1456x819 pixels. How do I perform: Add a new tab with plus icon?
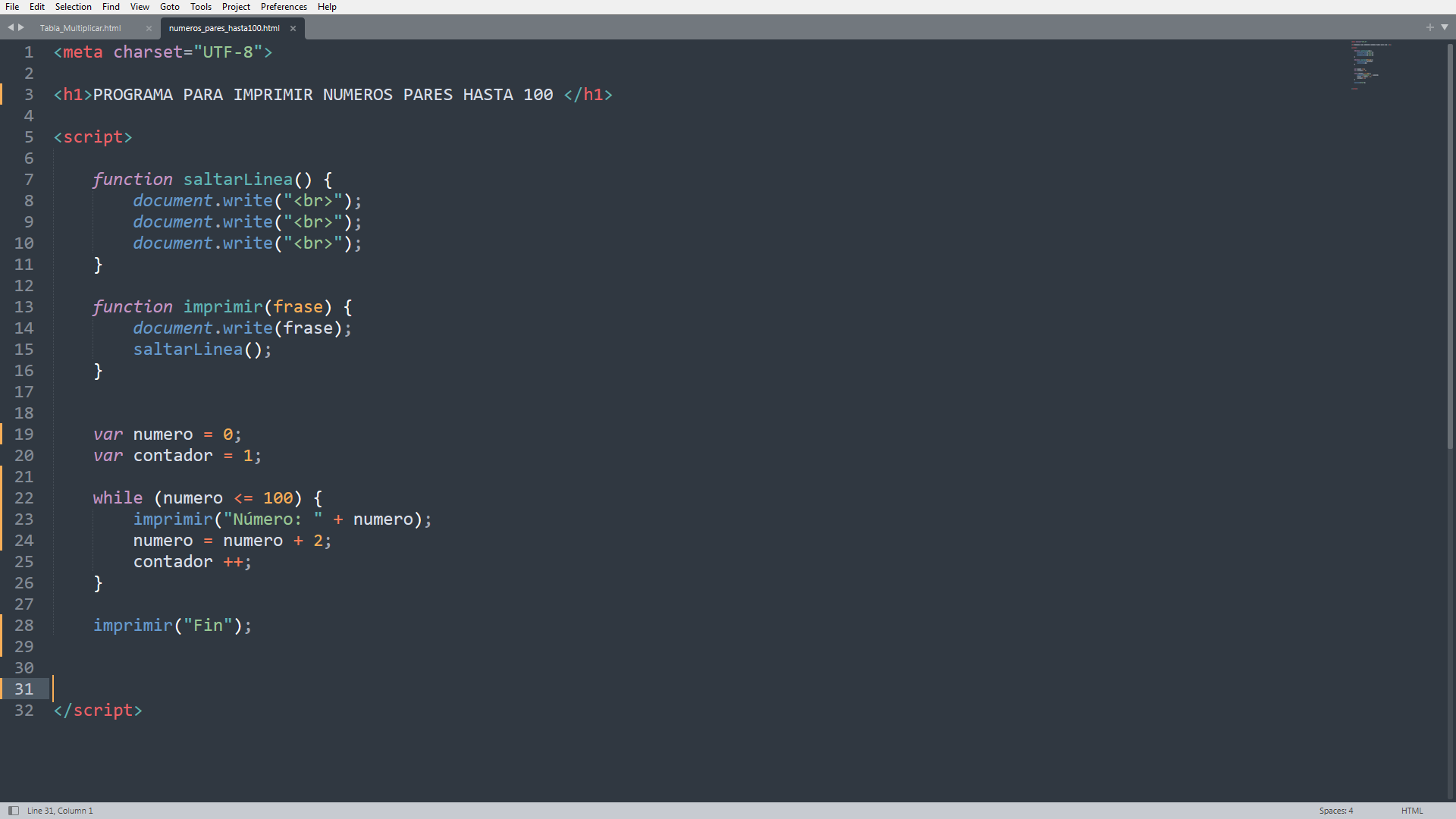1430,27
